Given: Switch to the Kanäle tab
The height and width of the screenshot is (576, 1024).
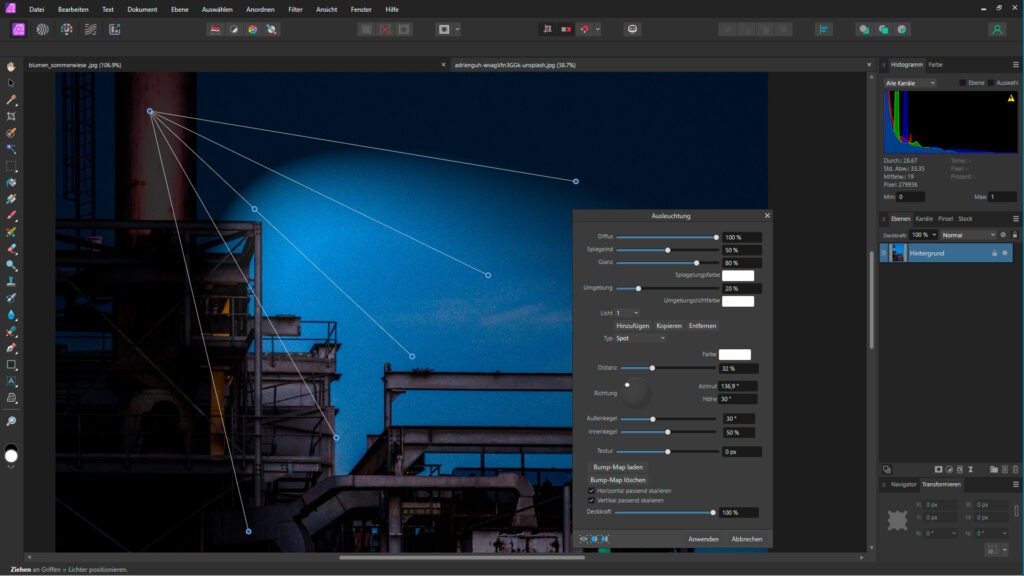Looking at the screenshot, I should pos(924,219).
